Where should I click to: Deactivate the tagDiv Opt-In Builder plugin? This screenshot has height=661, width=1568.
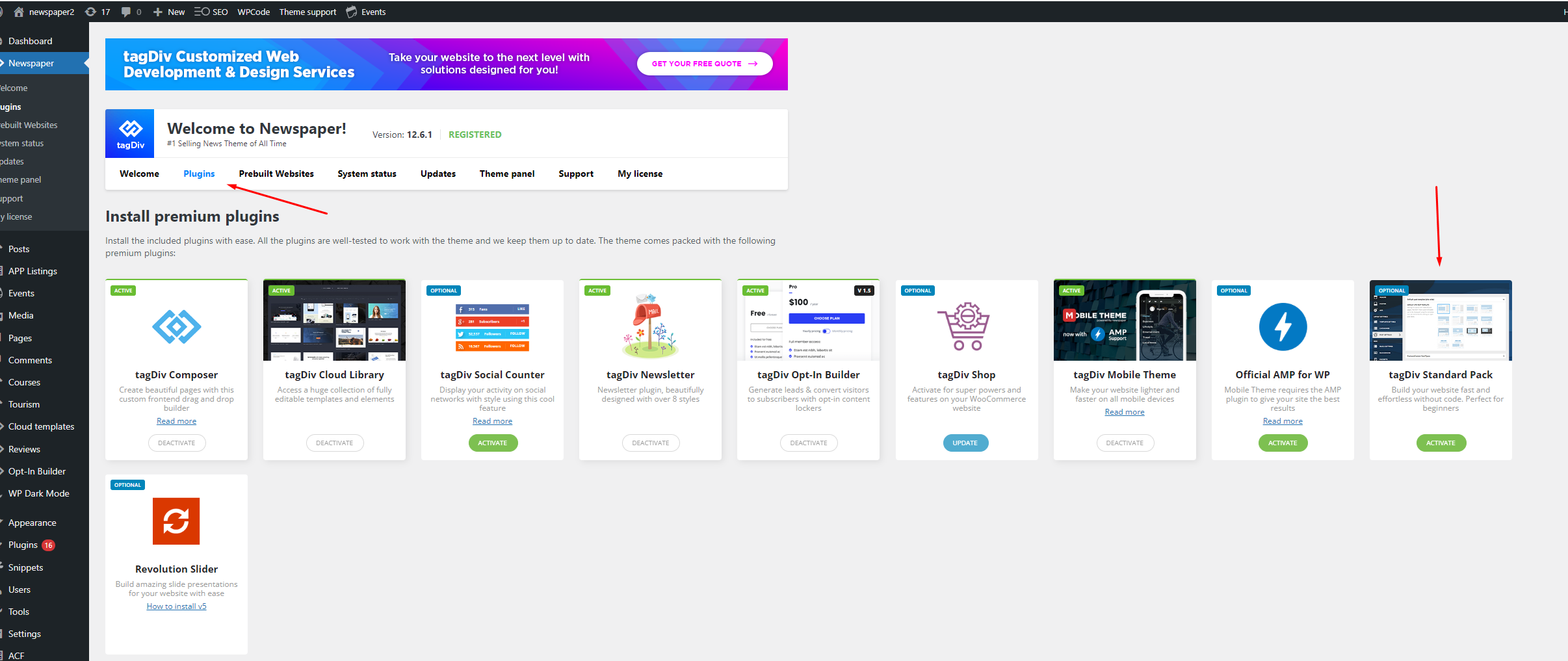pyautogui.click(x=809, y=443)
